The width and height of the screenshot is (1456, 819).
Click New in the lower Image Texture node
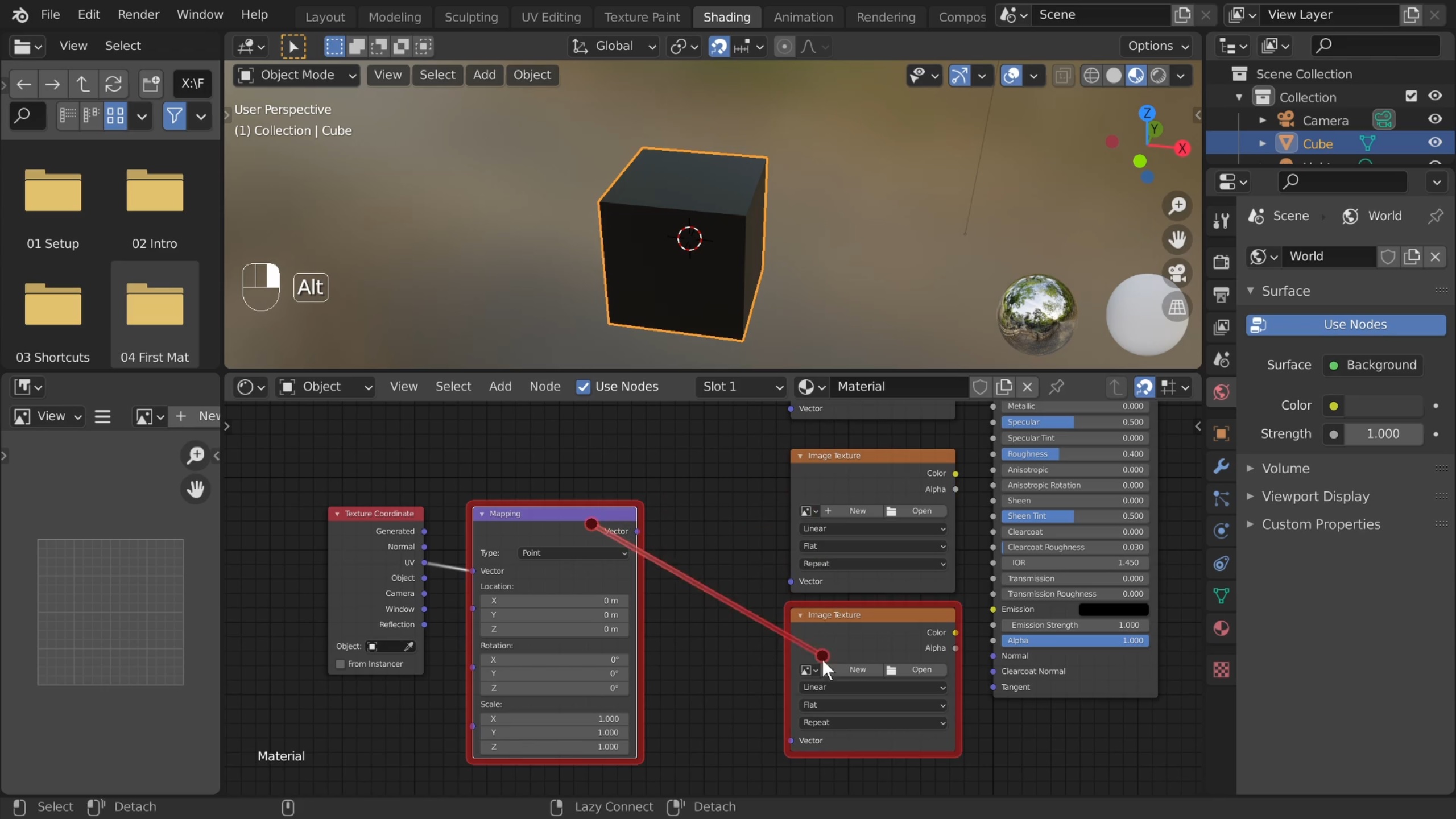click(x=859, y=669)
